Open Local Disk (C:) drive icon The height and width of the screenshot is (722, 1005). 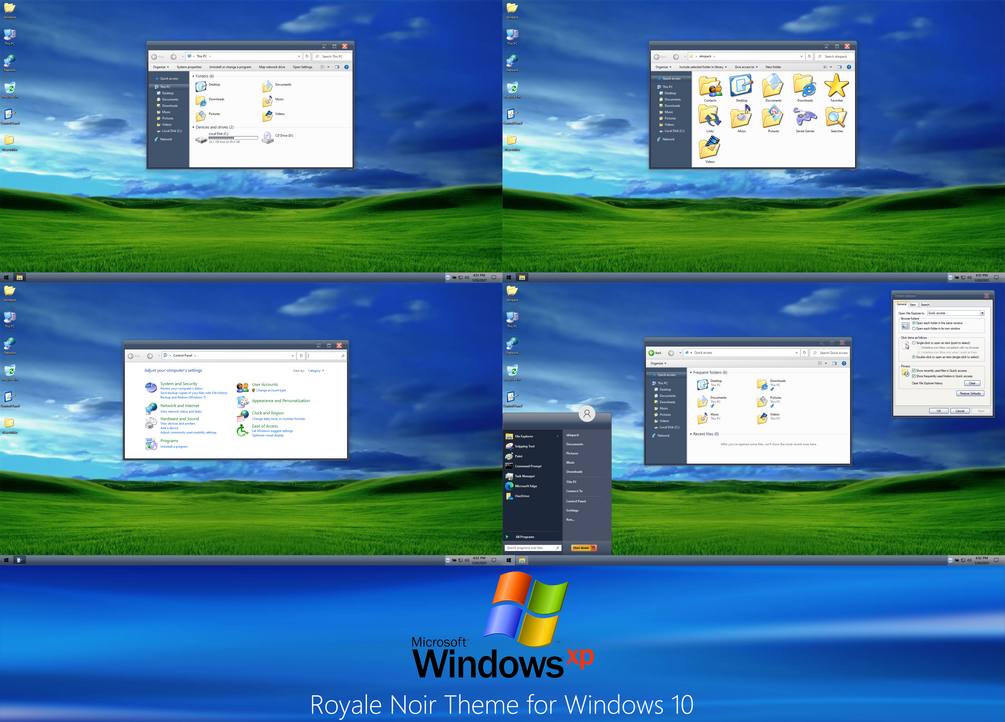tap(201, 140)
